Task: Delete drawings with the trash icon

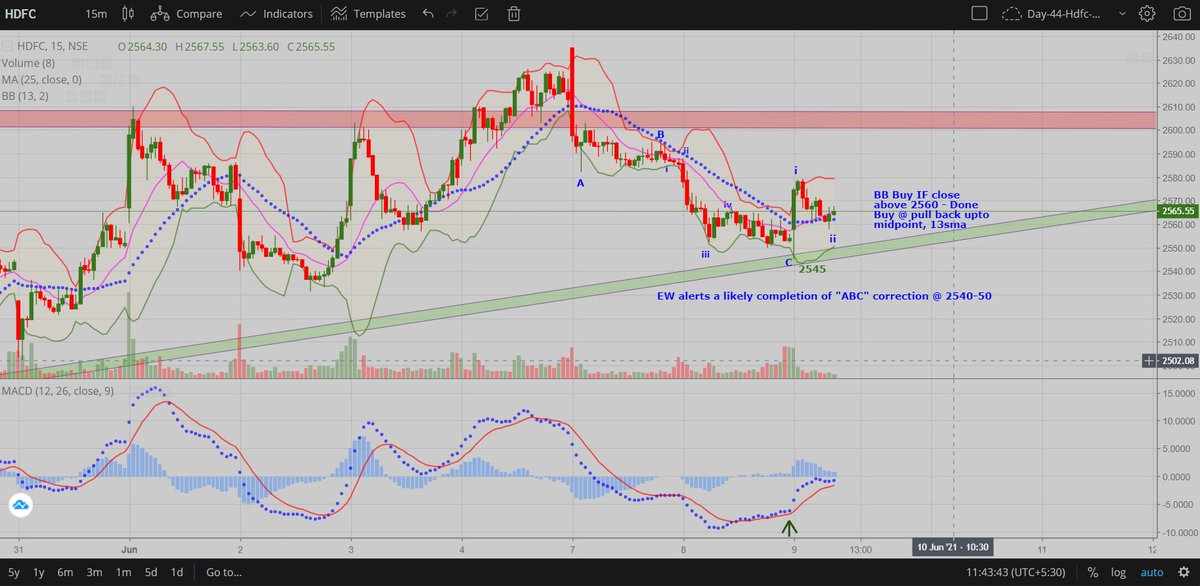Action: [513, 14]
